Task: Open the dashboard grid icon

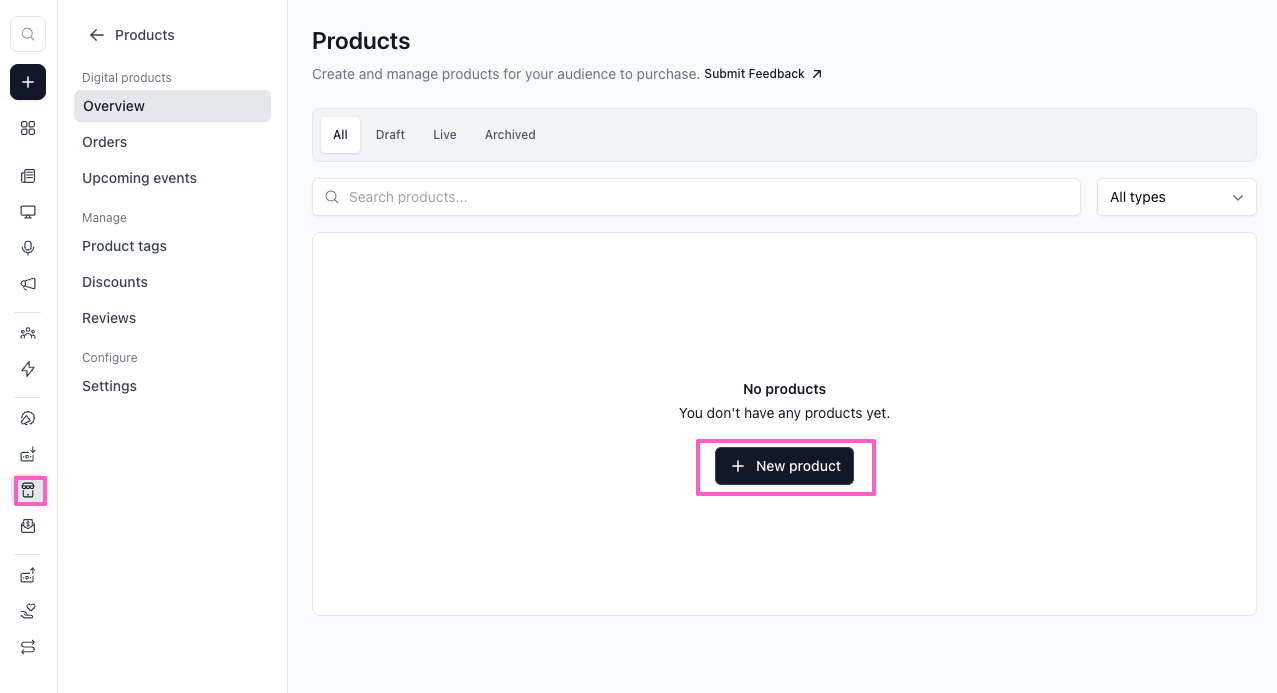Action: (x=28, y=128)
